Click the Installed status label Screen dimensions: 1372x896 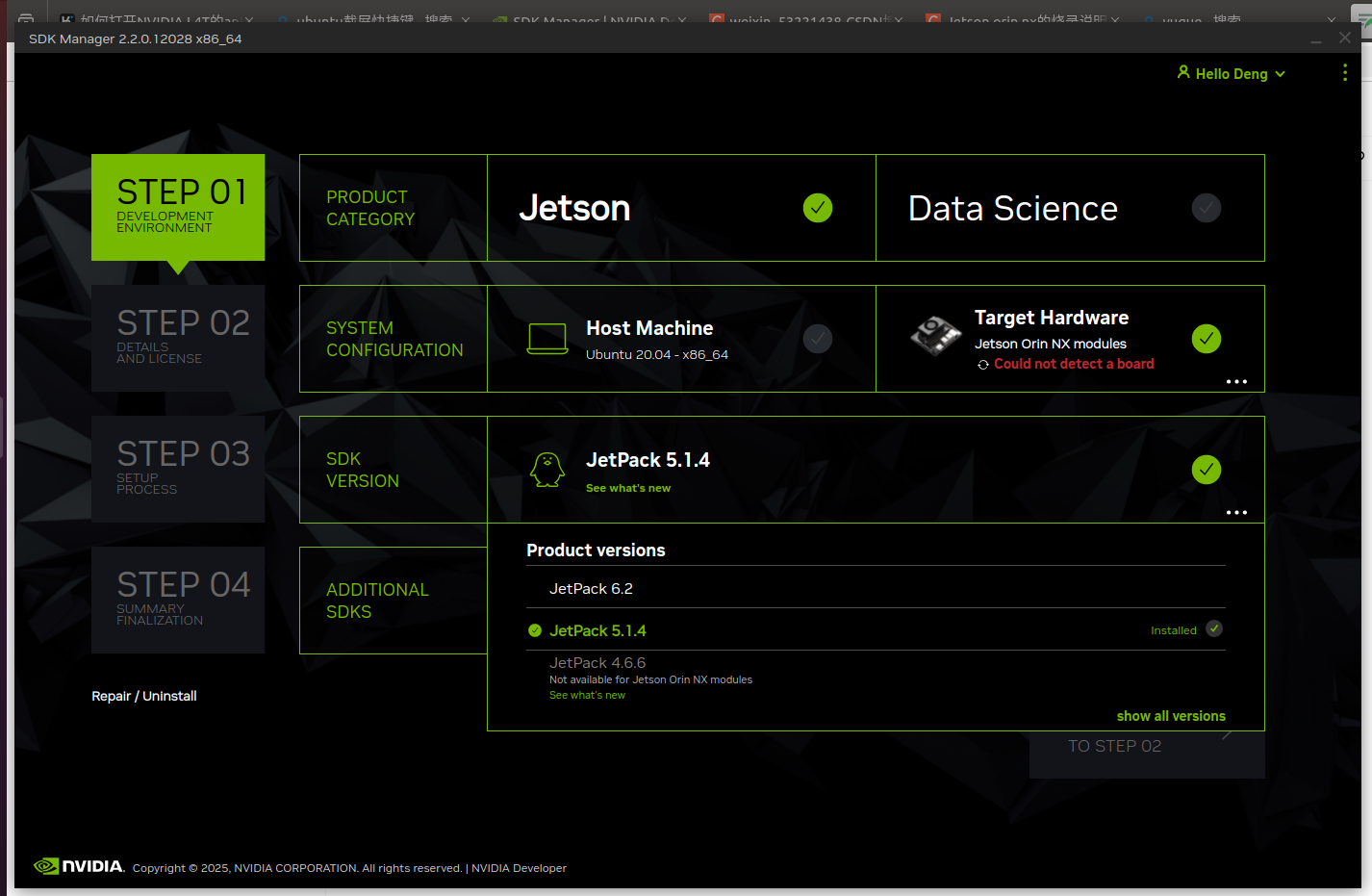tap(1174, 630)
